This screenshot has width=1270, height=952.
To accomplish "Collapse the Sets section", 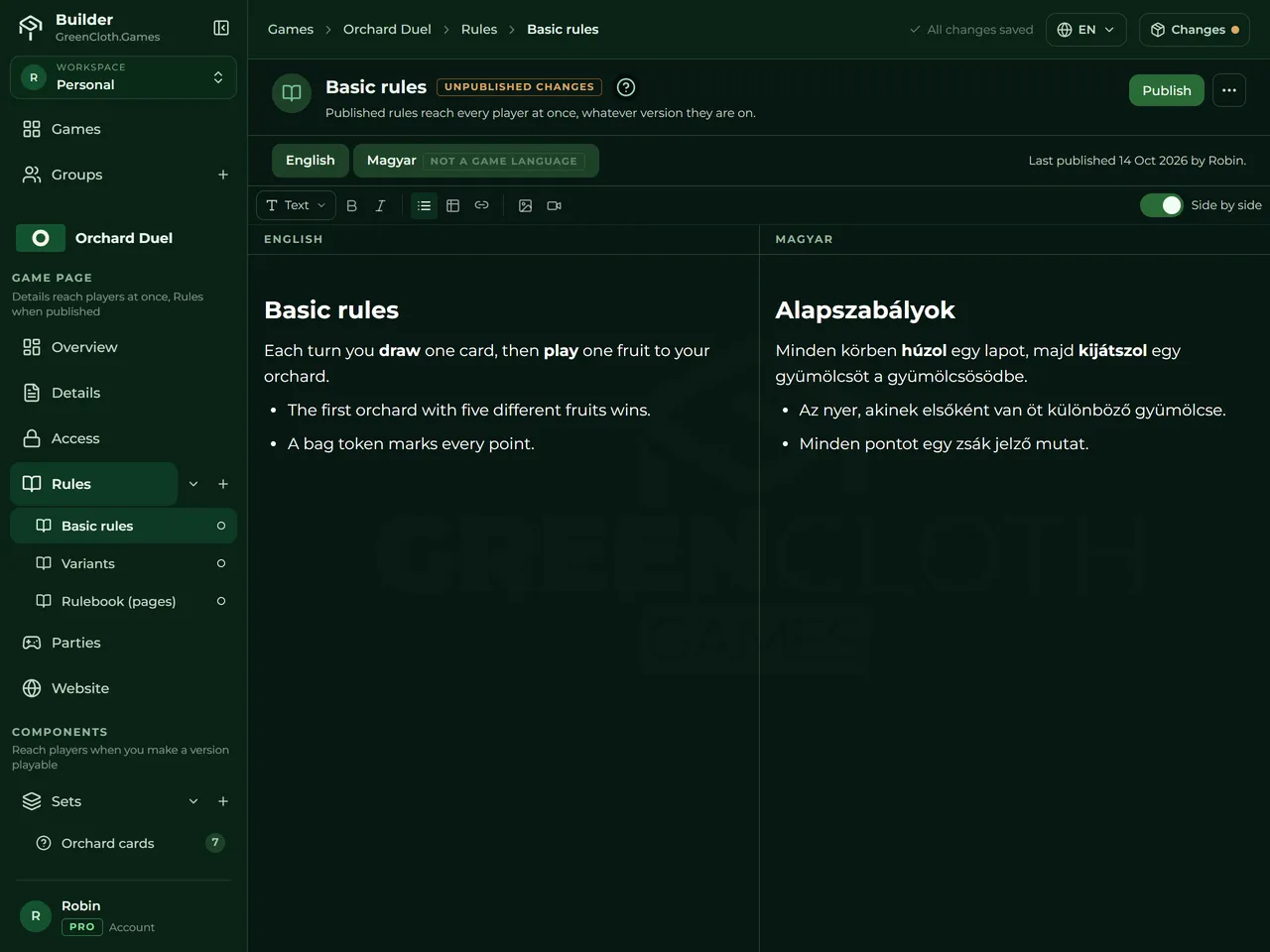I will coord(193,801).
